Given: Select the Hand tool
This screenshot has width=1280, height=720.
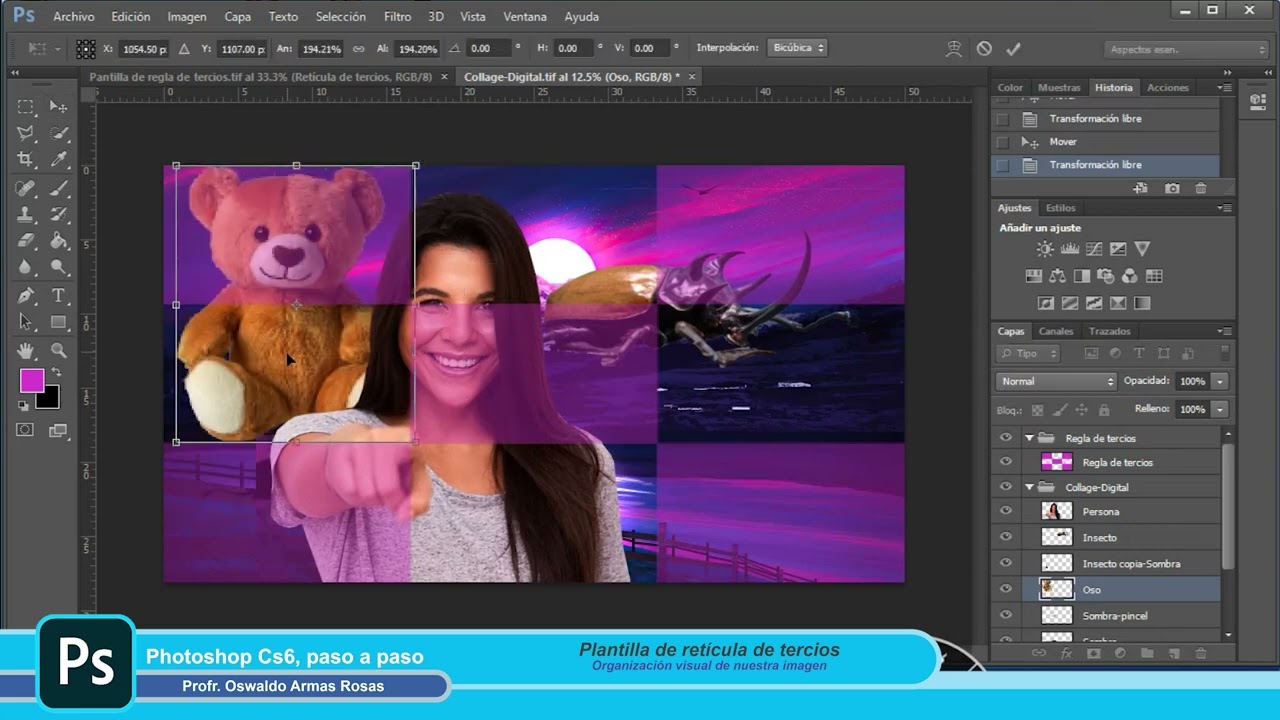Looking at the screenshot, I should click(x=26, y=351).
